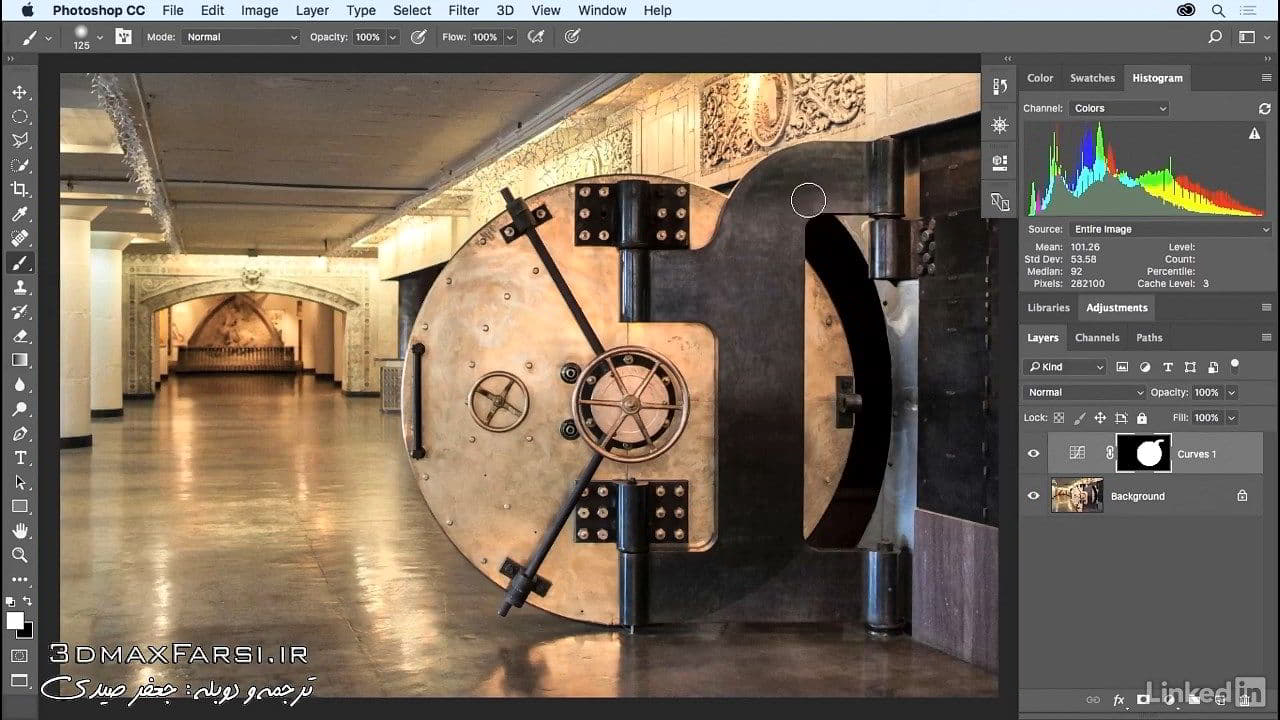Open the Brush Preset picker arrow

point(99,38)
